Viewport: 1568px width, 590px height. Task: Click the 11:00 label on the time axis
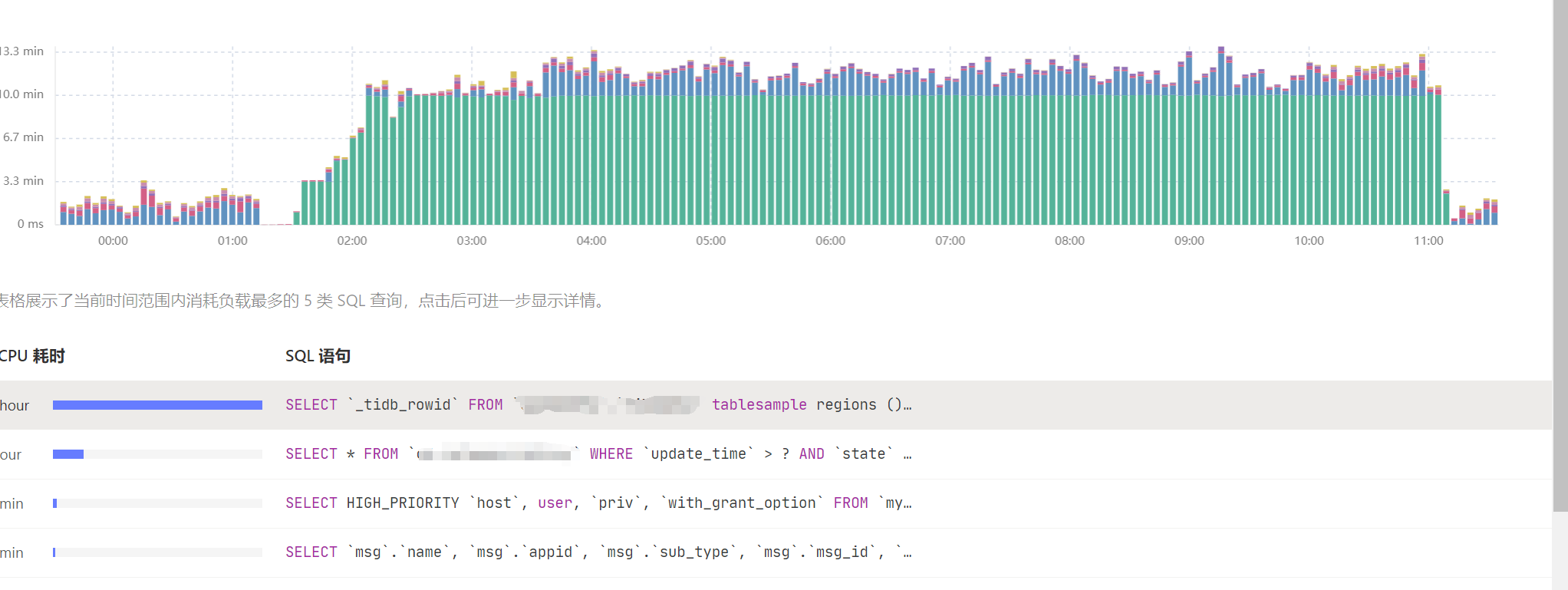pos(1428,241)
